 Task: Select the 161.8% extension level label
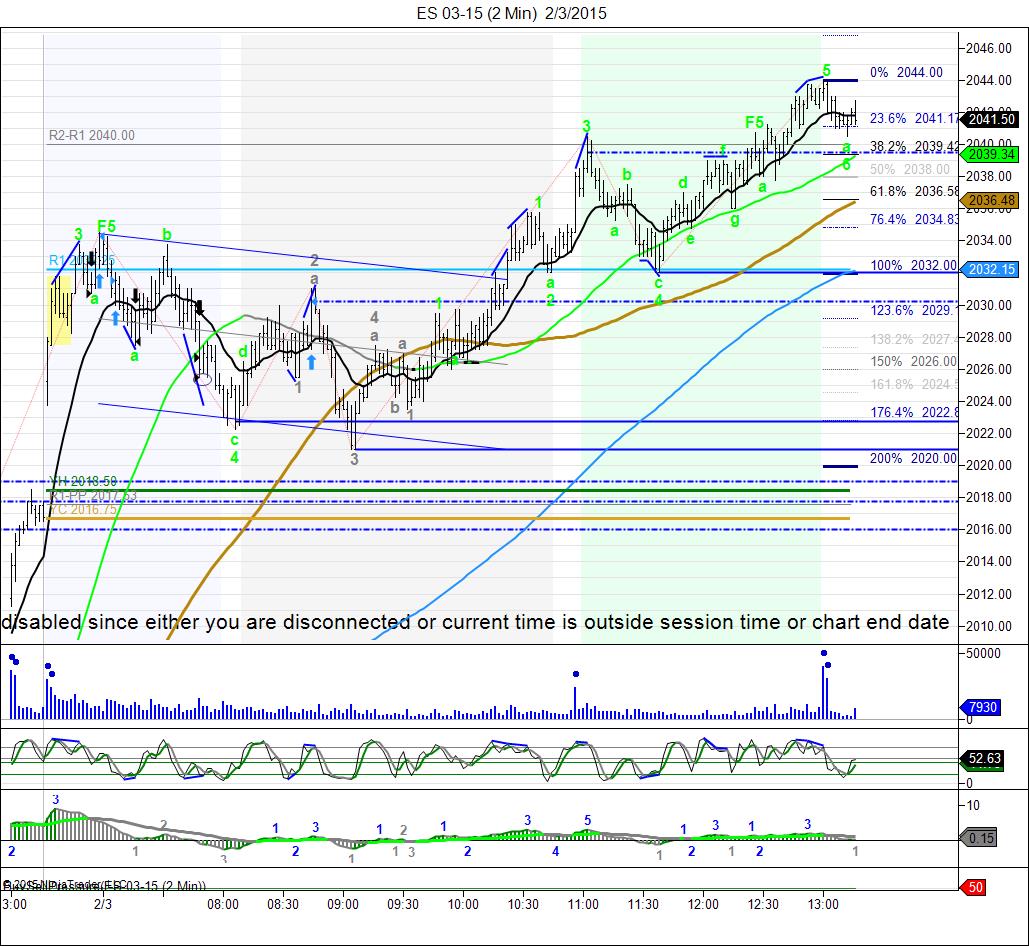tap(914, 384)
